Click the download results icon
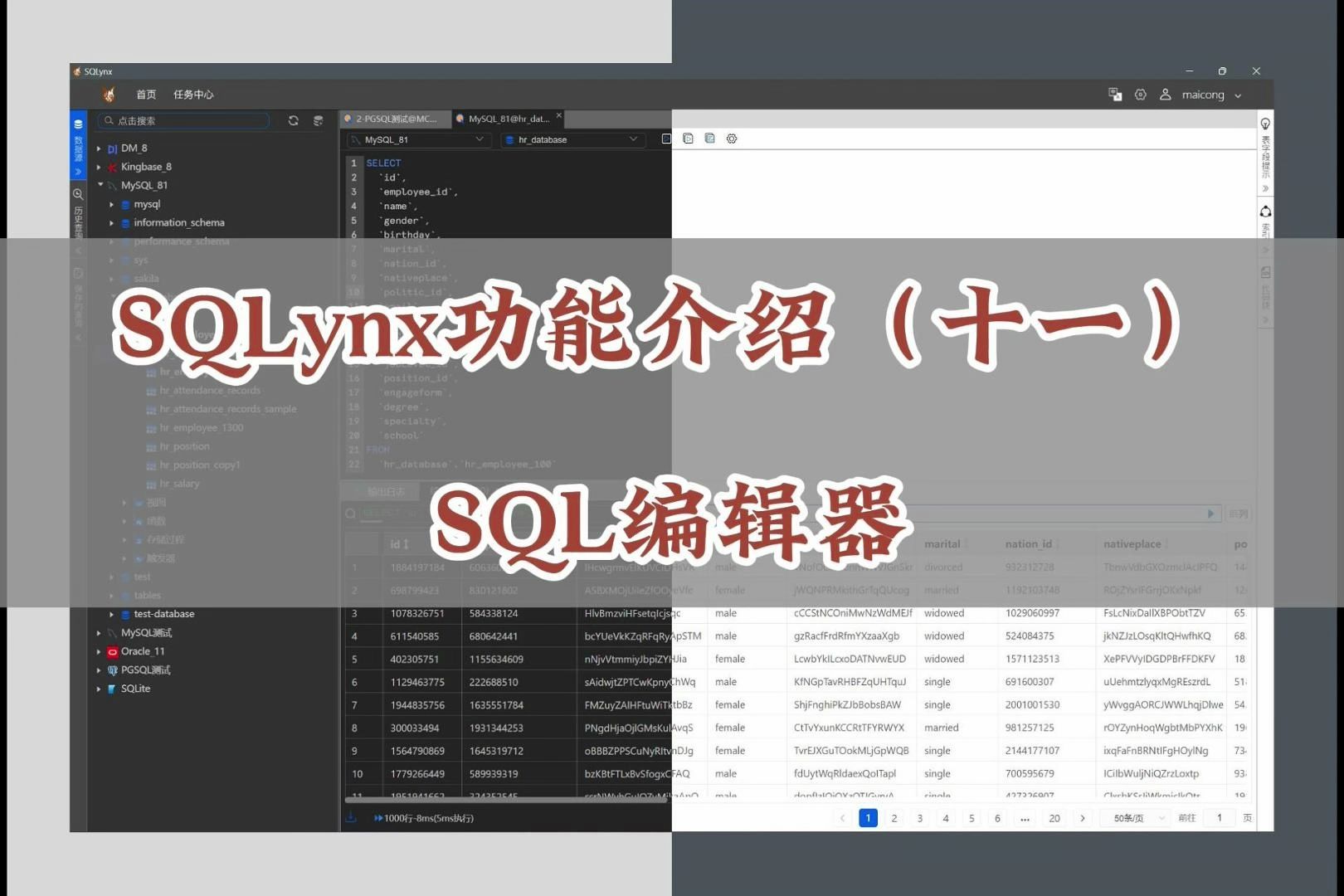The height and width of the screenshot is (896, 1344). pos(351,817)
